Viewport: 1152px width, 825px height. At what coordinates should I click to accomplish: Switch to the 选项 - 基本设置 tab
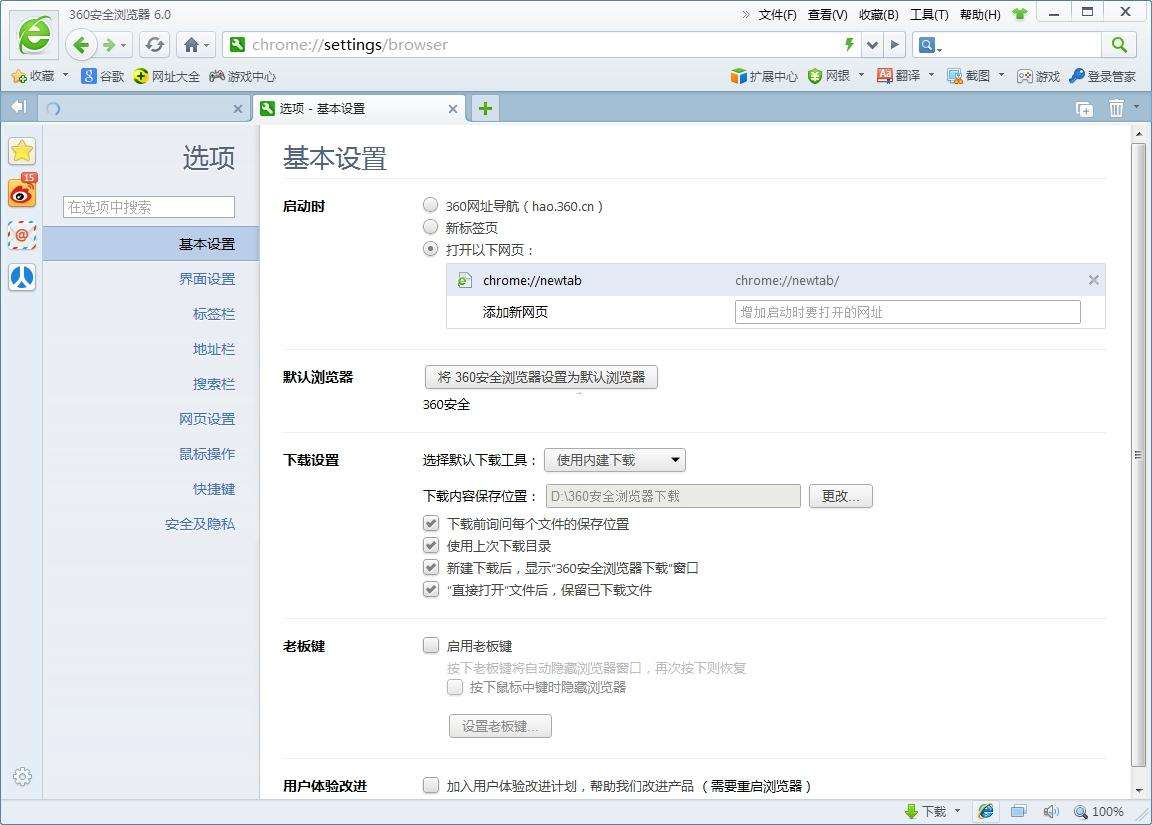[x=360, y=109]
